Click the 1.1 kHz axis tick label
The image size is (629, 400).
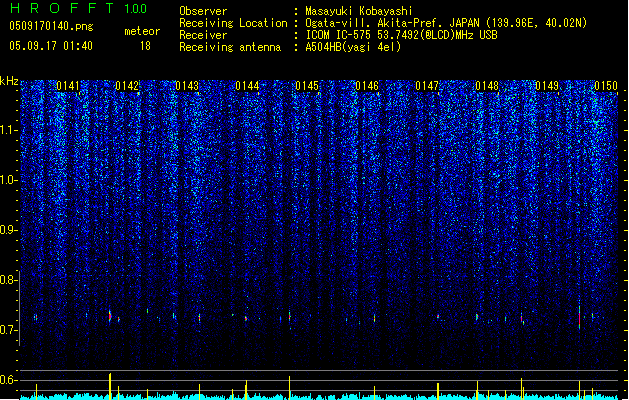[8, 130]
